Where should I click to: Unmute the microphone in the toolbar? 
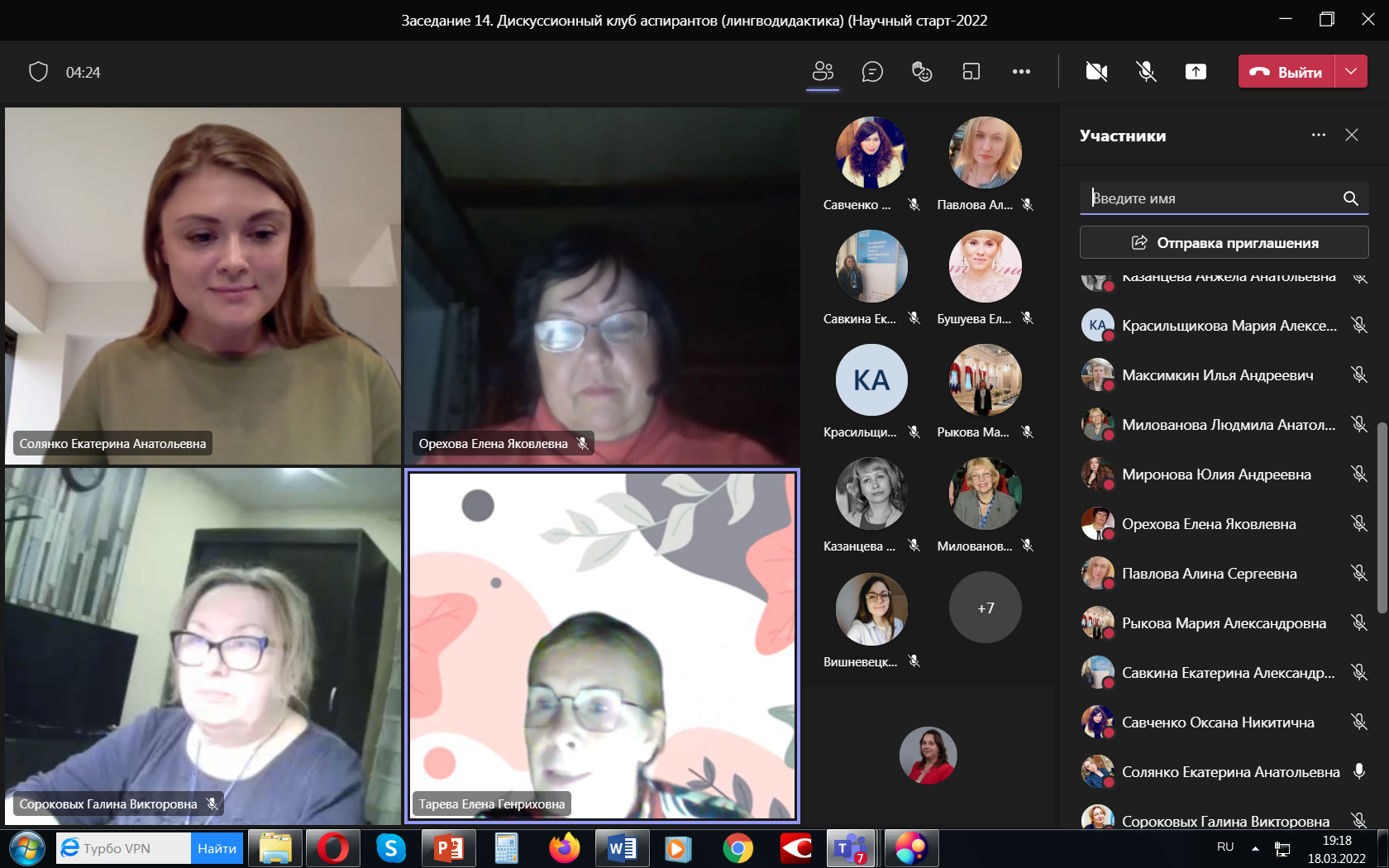[1146, 72]
